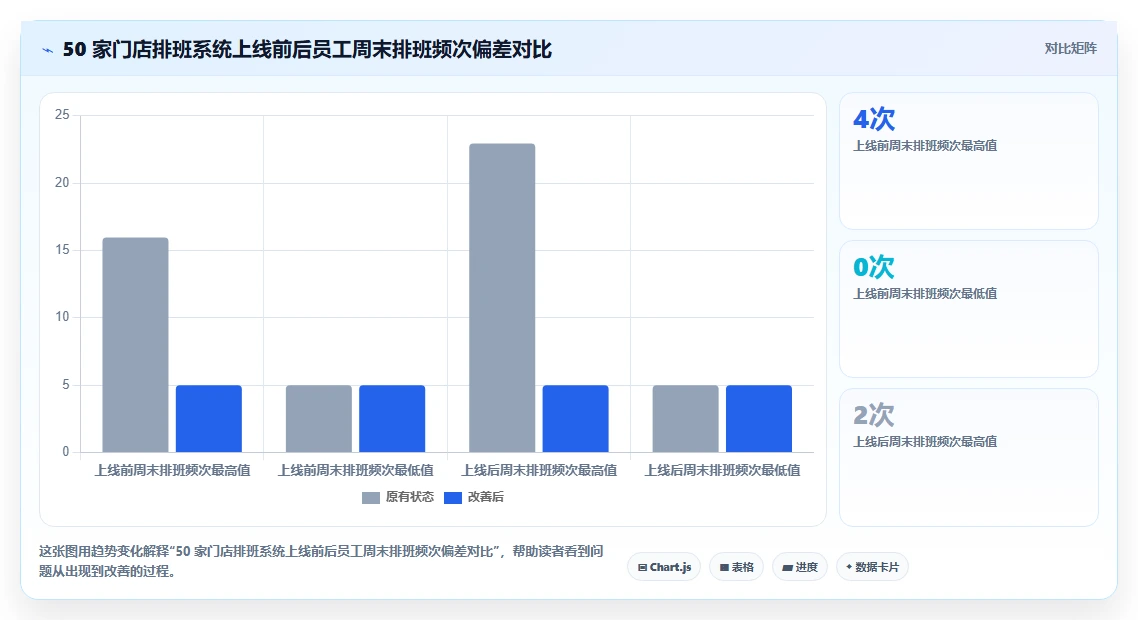Screen dimensions: 1138x620
Task: Toggle the 原有状态 legend swatch
Action: tap(371, 497)
